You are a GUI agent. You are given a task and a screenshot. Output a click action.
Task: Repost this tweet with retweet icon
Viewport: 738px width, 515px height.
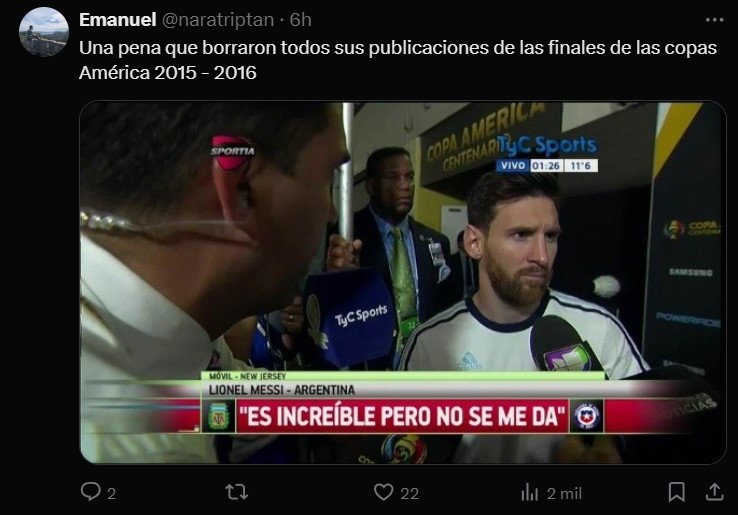(237, 492)
